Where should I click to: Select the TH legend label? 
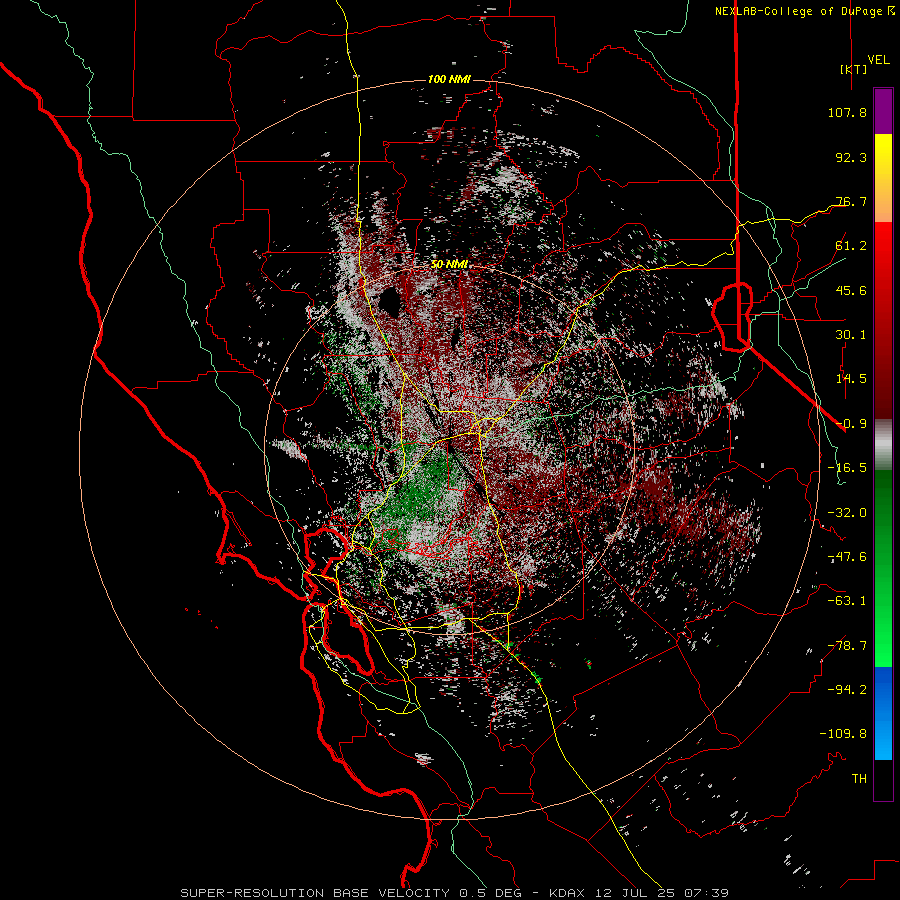coord(859,779)
